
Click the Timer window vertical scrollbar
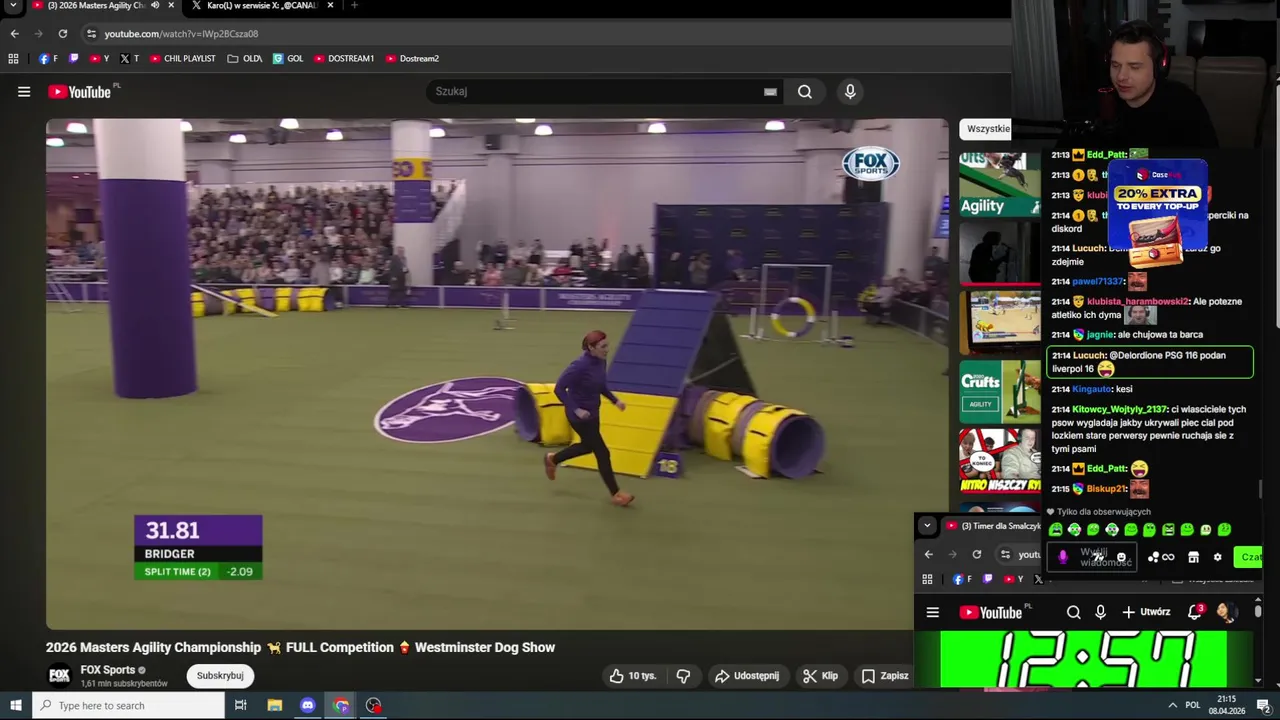1258,610
